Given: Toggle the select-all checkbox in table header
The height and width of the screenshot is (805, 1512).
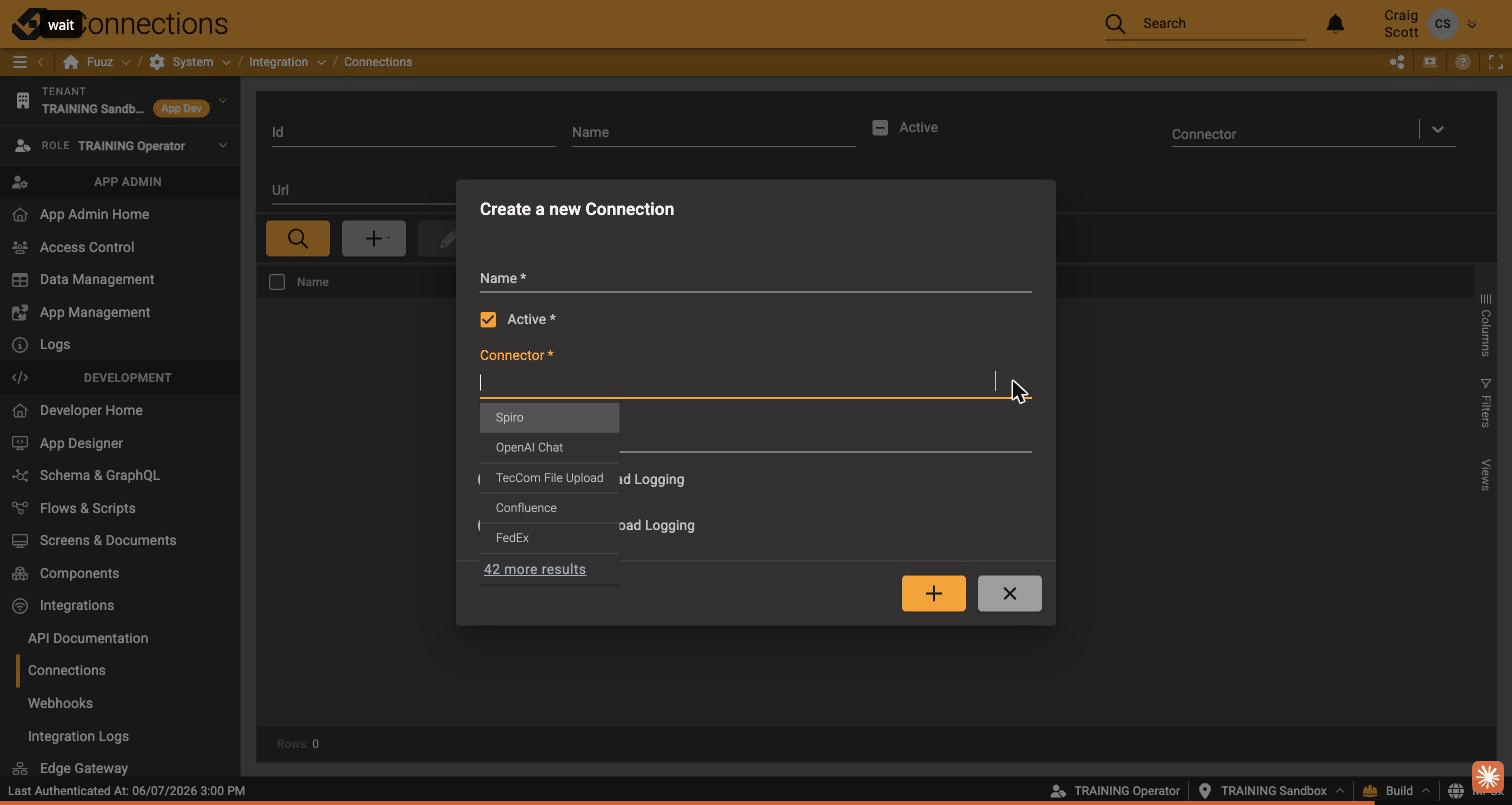Looking at the screenshot, I should (277, 282).
